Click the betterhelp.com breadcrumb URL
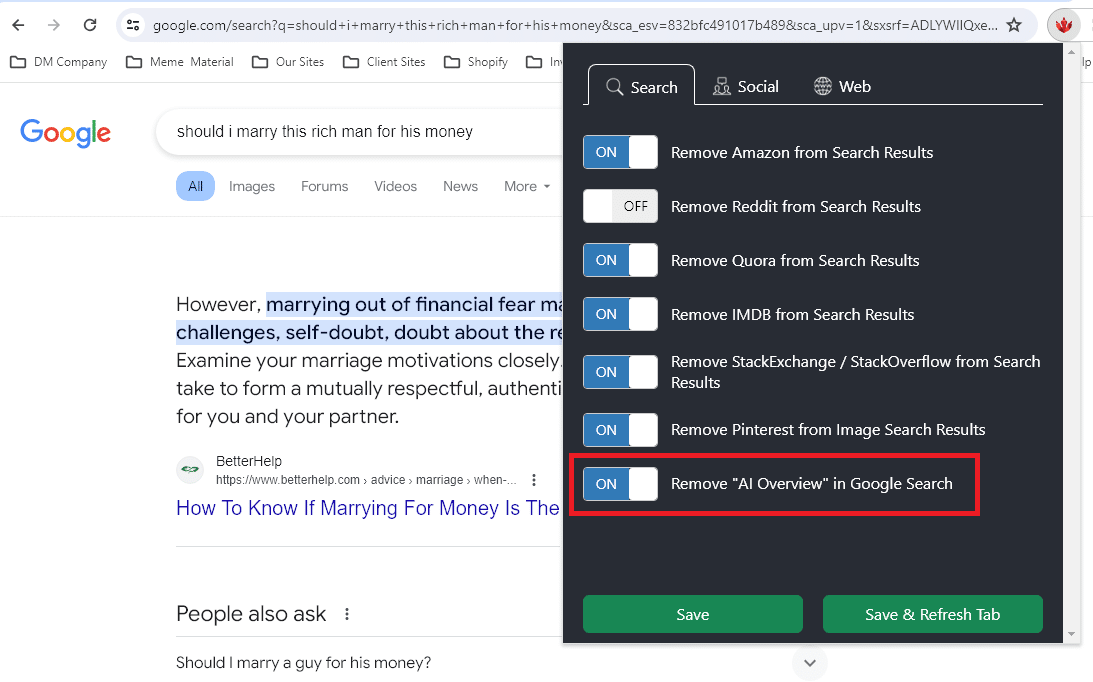 (x=366, y=480)
